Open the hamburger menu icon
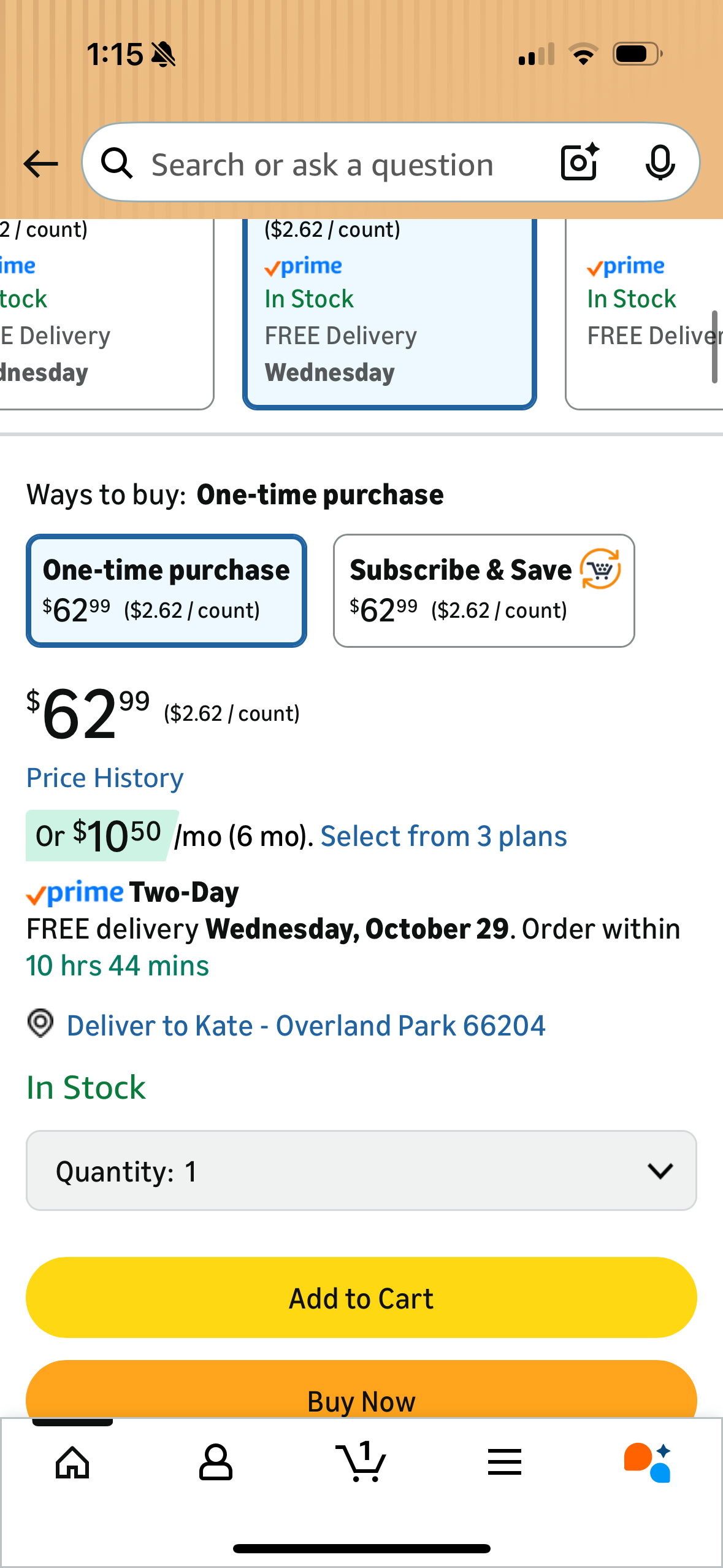The height and width of the screenshot is (1568, 723). pos(505,1462)
